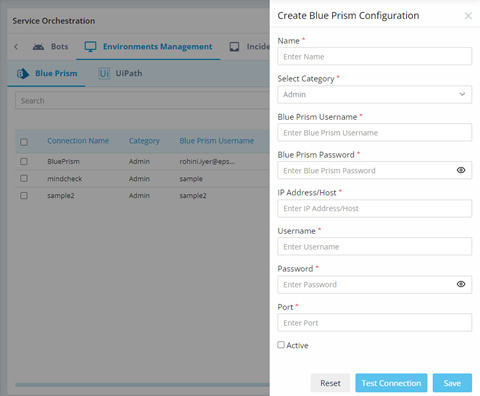
Task: Open the Bots tab
Action: click(x=50, y=47)
